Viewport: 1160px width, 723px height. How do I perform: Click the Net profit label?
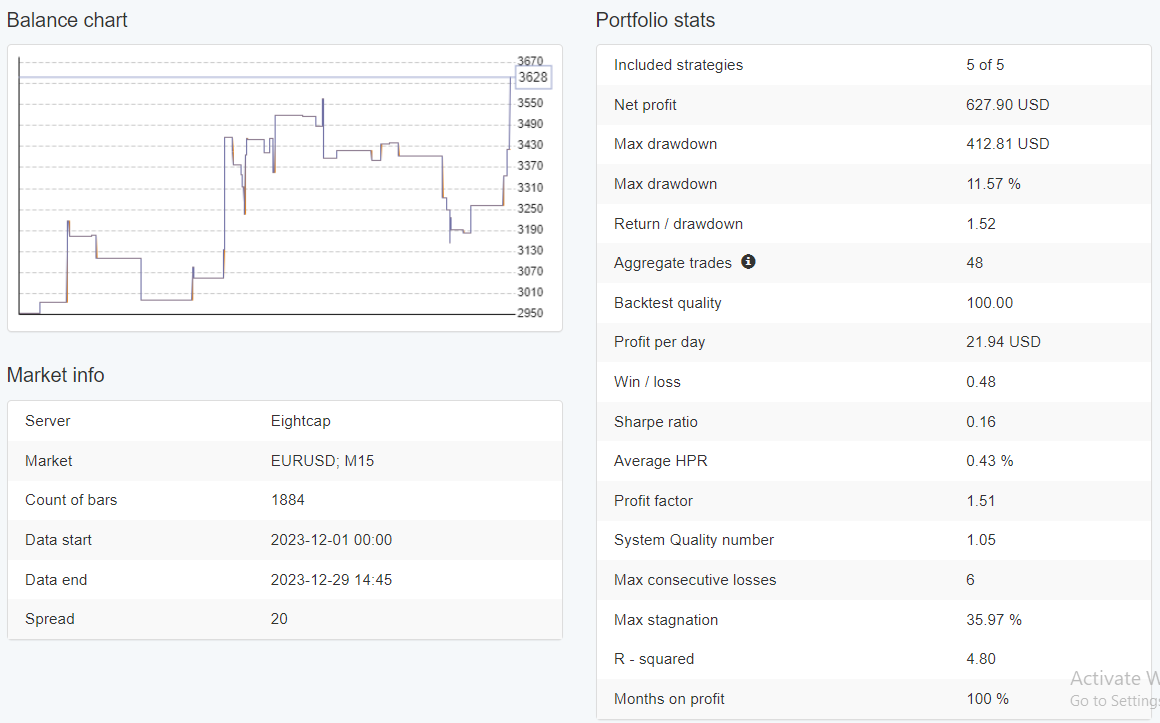point(645,105)
